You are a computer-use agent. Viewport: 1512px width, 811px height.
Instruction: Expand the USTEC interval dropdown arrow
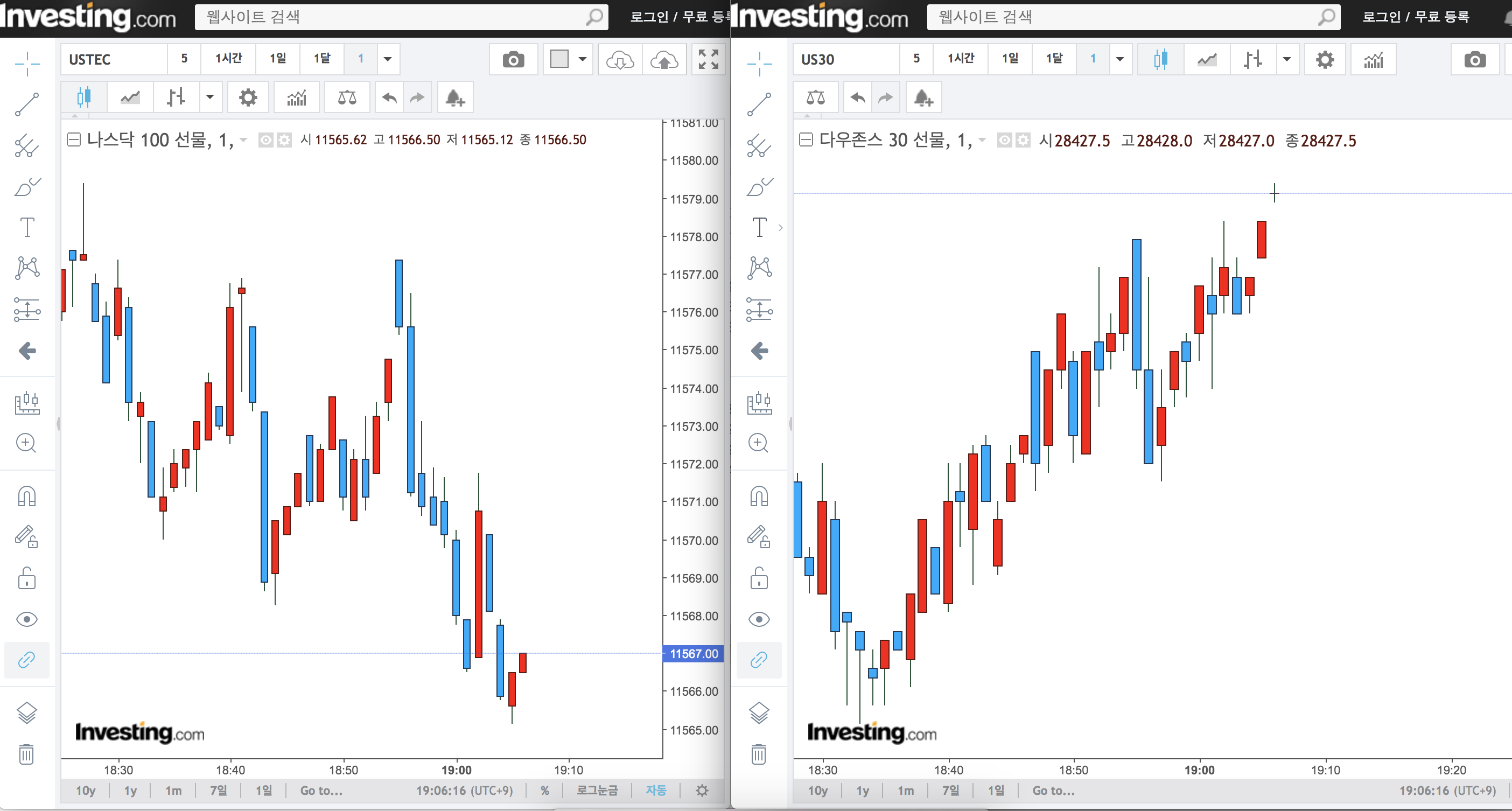click(x=387, y=59)
